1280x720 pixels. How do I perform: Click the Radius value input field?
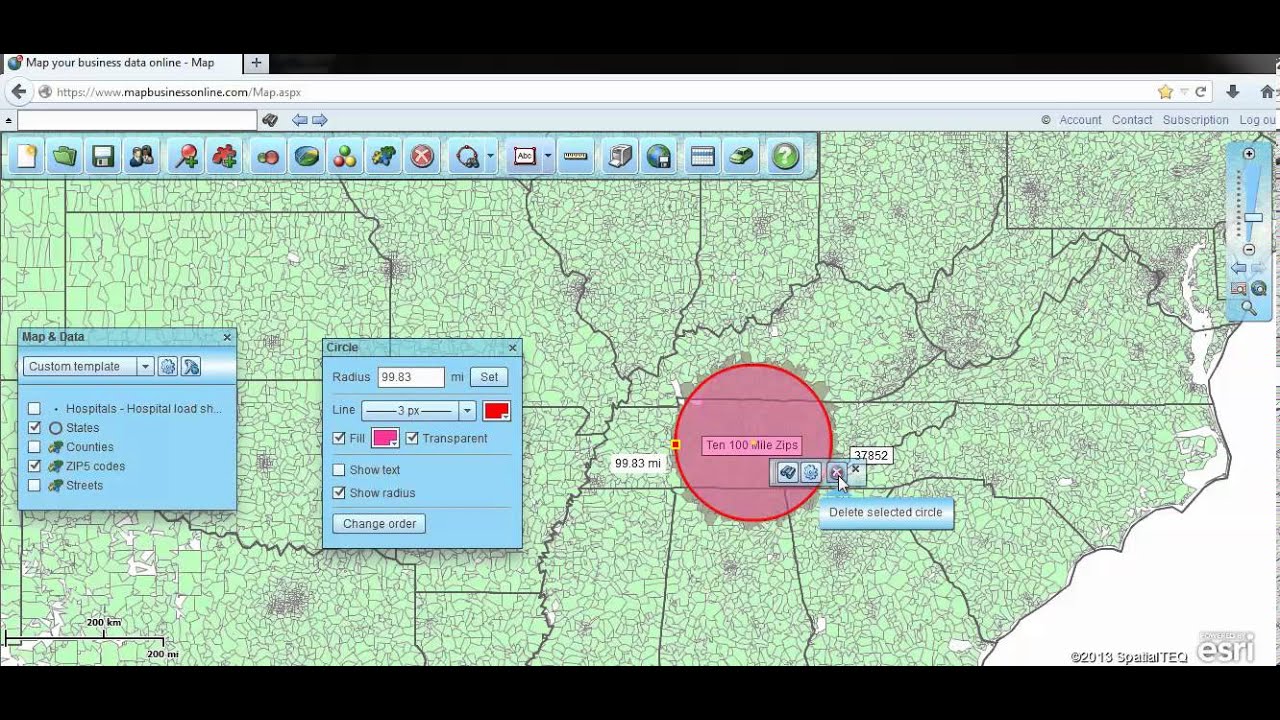pos(411,377)
